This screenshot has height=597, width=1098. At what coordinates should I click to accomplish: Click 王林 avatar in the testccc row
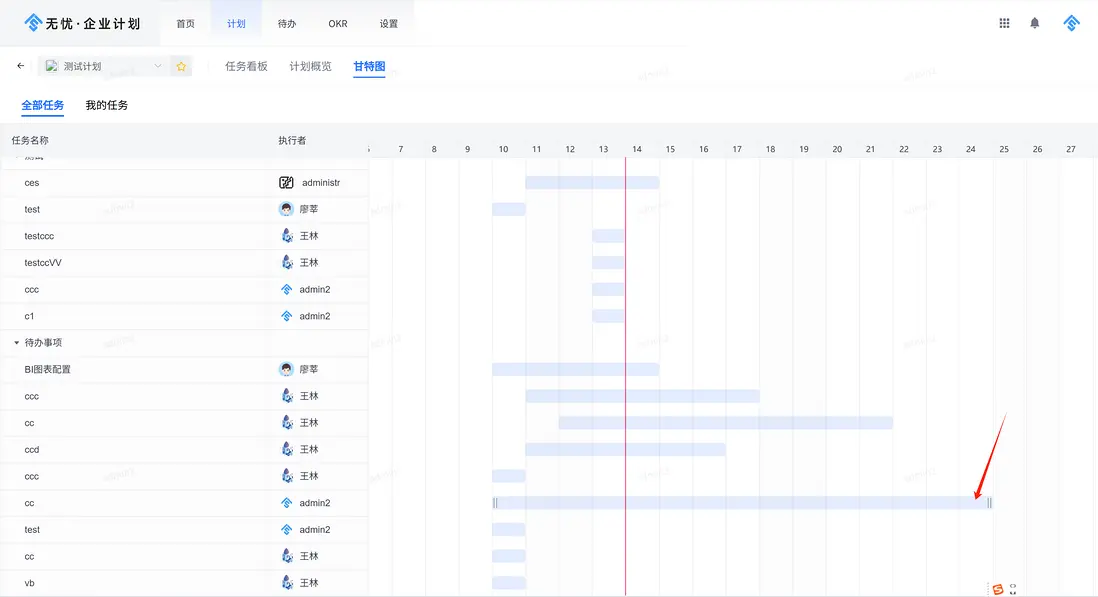click(x=286, y=236)
